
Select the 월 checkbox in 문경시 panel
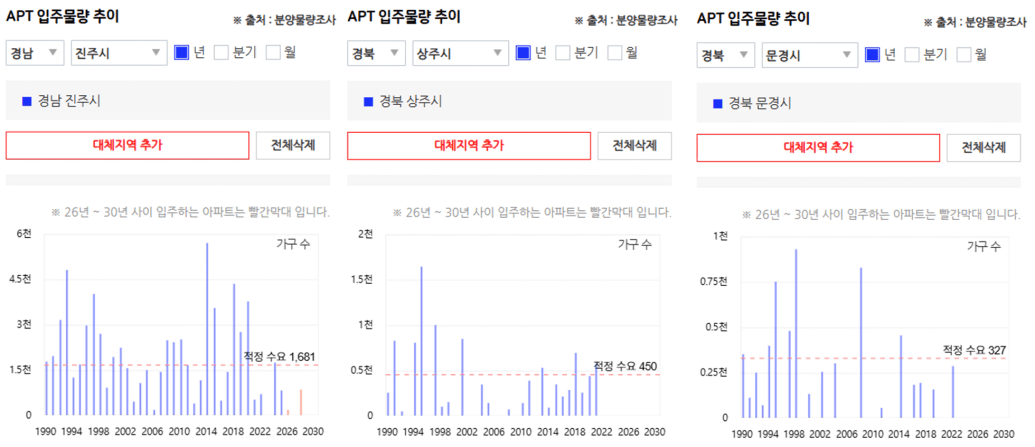click(x=964, y=55)
